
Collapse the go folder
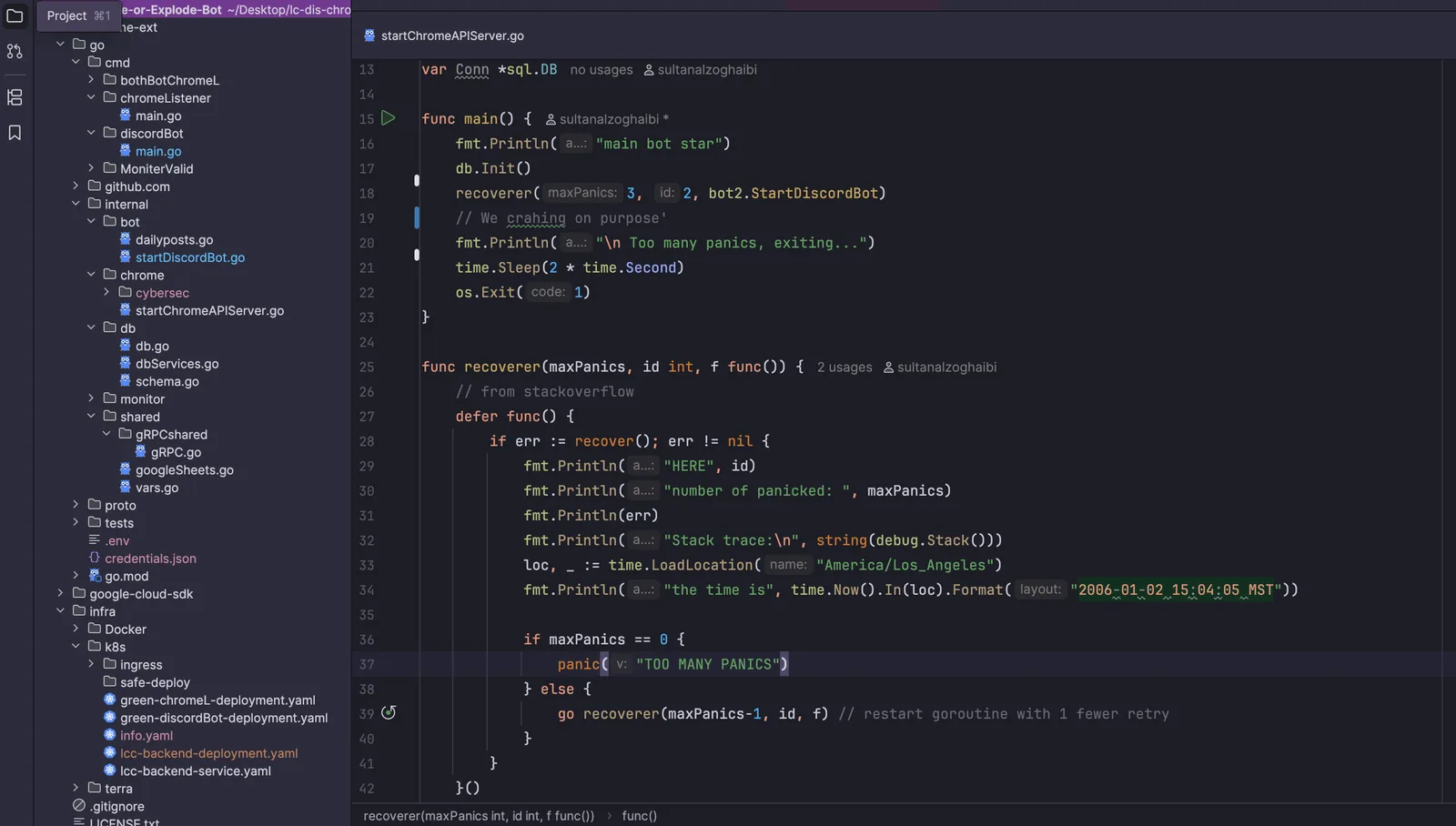point(60,45)
